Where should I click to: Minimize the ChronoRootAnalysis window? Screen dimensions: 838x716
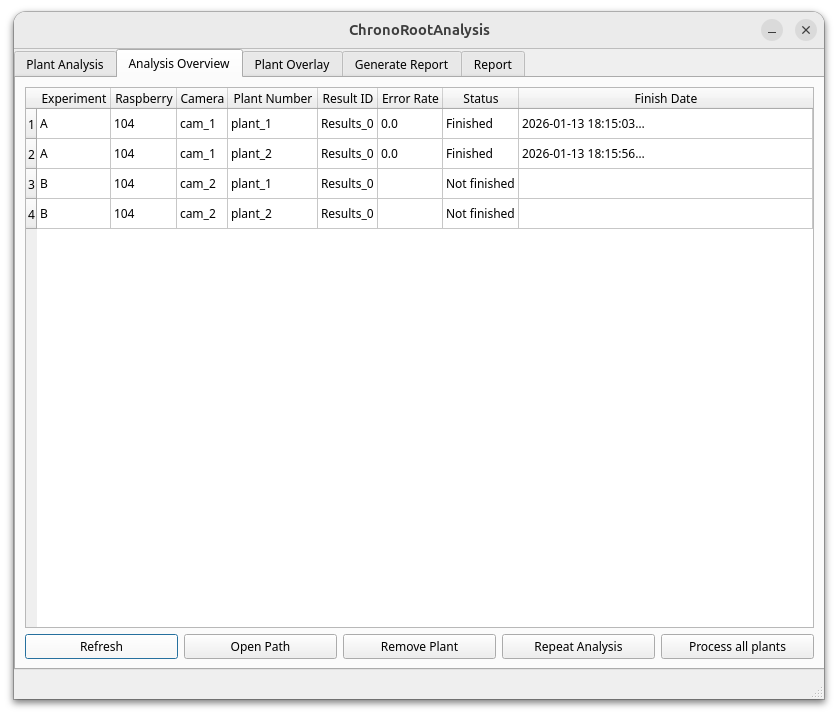tap(772, 30)
